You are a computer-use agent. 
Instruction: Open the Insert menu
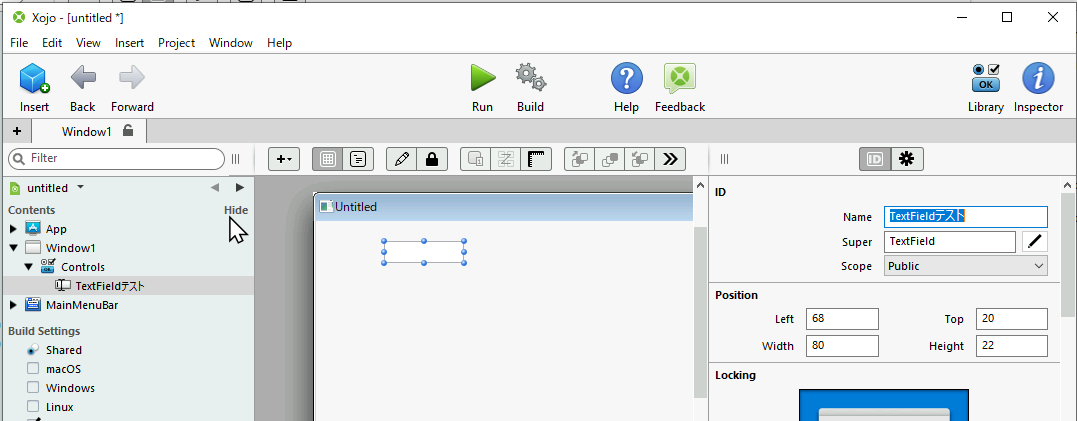130,43
